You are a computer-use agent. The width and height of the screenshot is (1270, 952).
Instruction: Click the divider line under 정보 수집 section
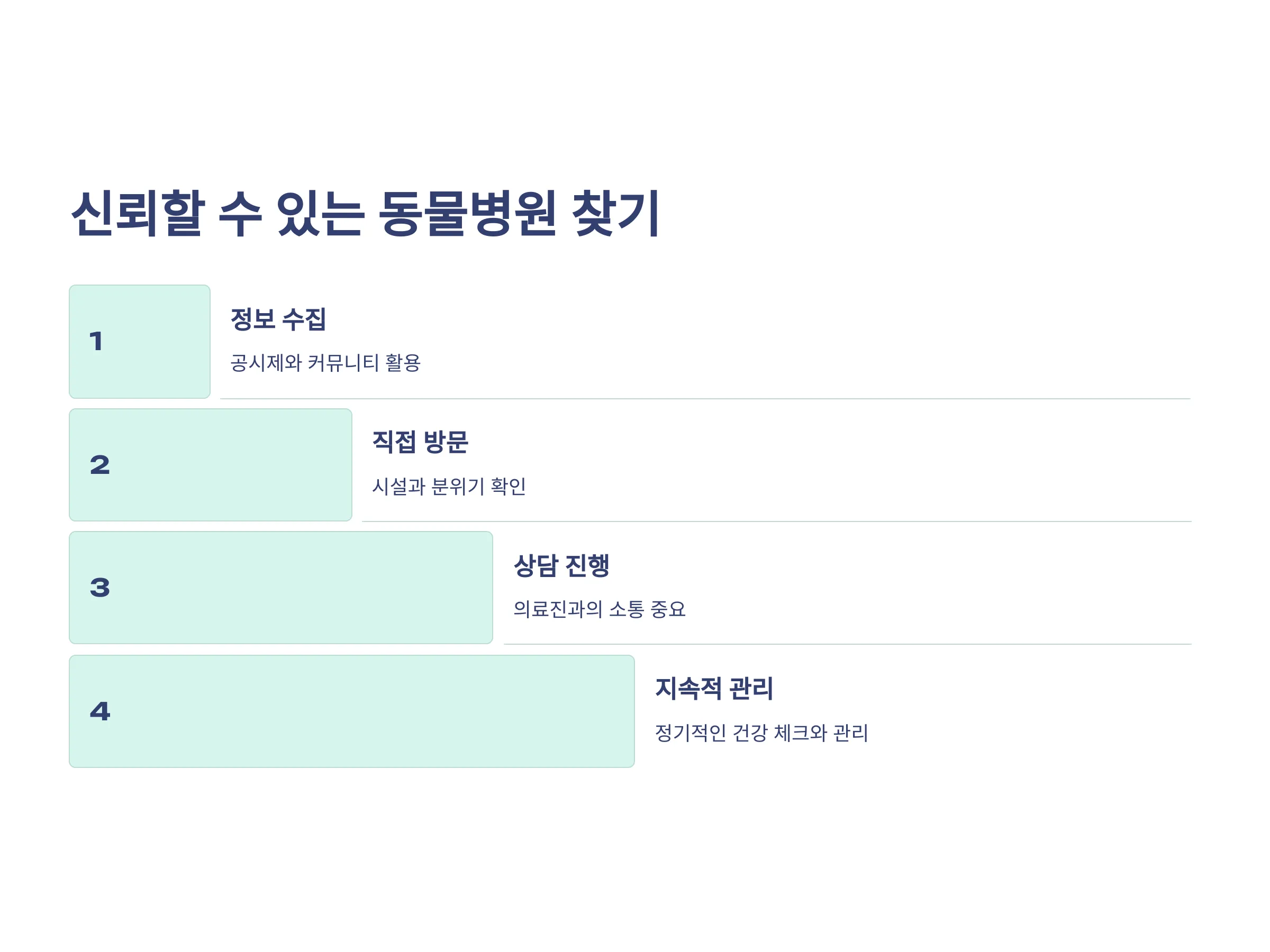tap(705, 399)
